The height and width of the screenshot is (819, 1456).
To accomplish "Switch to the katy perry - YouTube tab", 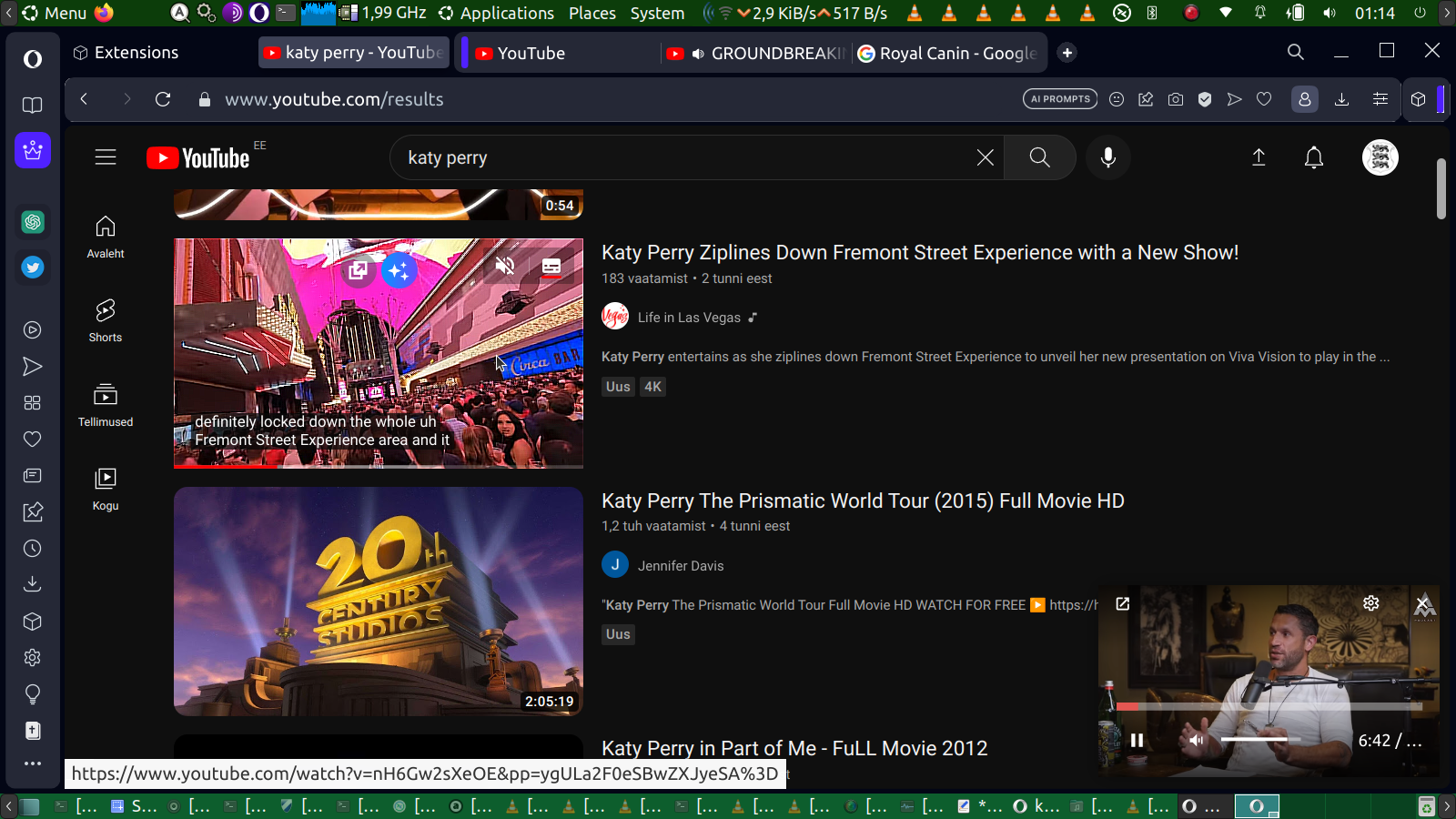I will point(355,53).
